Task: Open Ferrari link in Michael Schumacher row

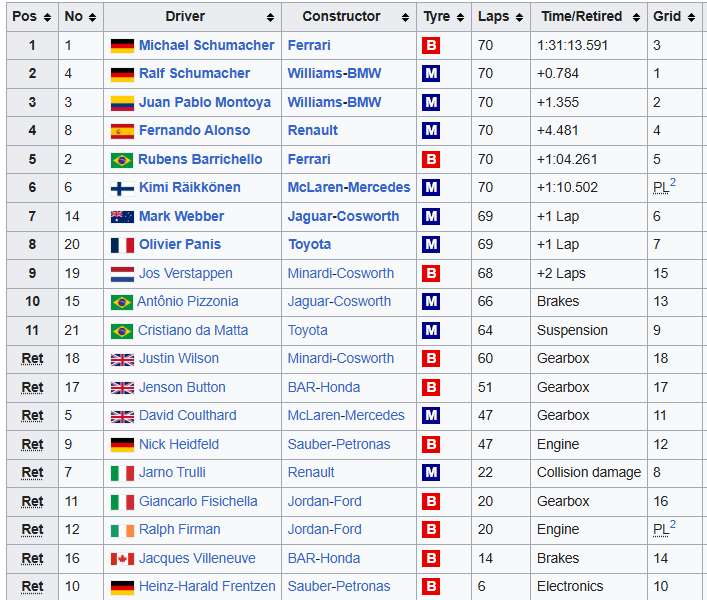Action: coord(309,45)
